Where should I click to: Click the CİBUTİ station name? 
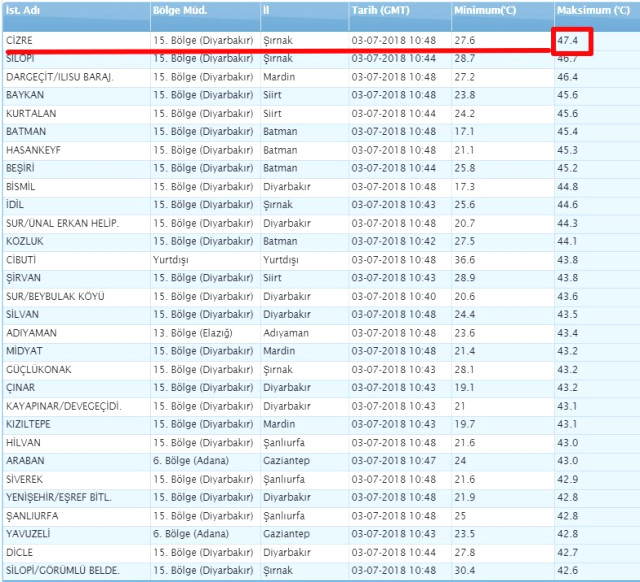coord(23,258)
